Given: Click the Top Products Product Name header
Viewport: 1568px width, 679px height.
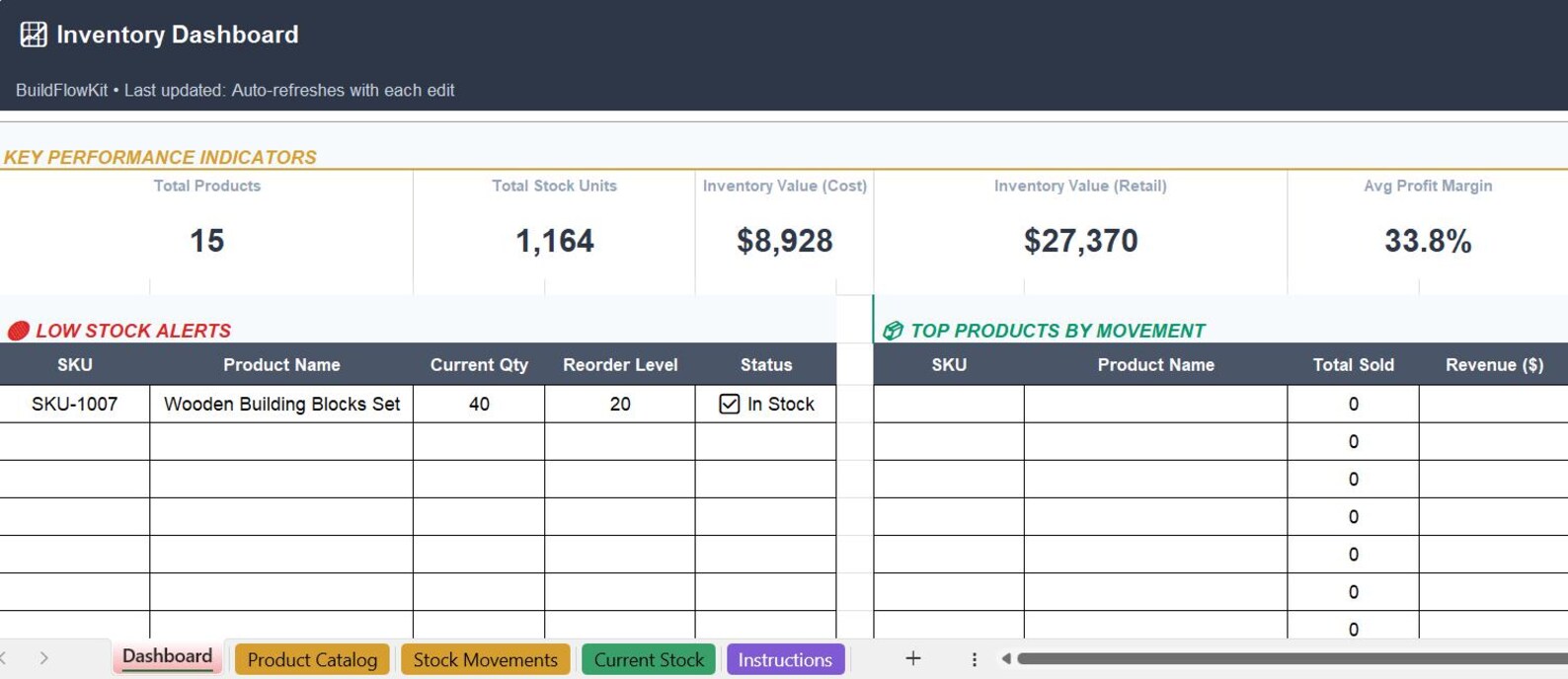Looking at the screenshot, I should tap(1155, 364).
